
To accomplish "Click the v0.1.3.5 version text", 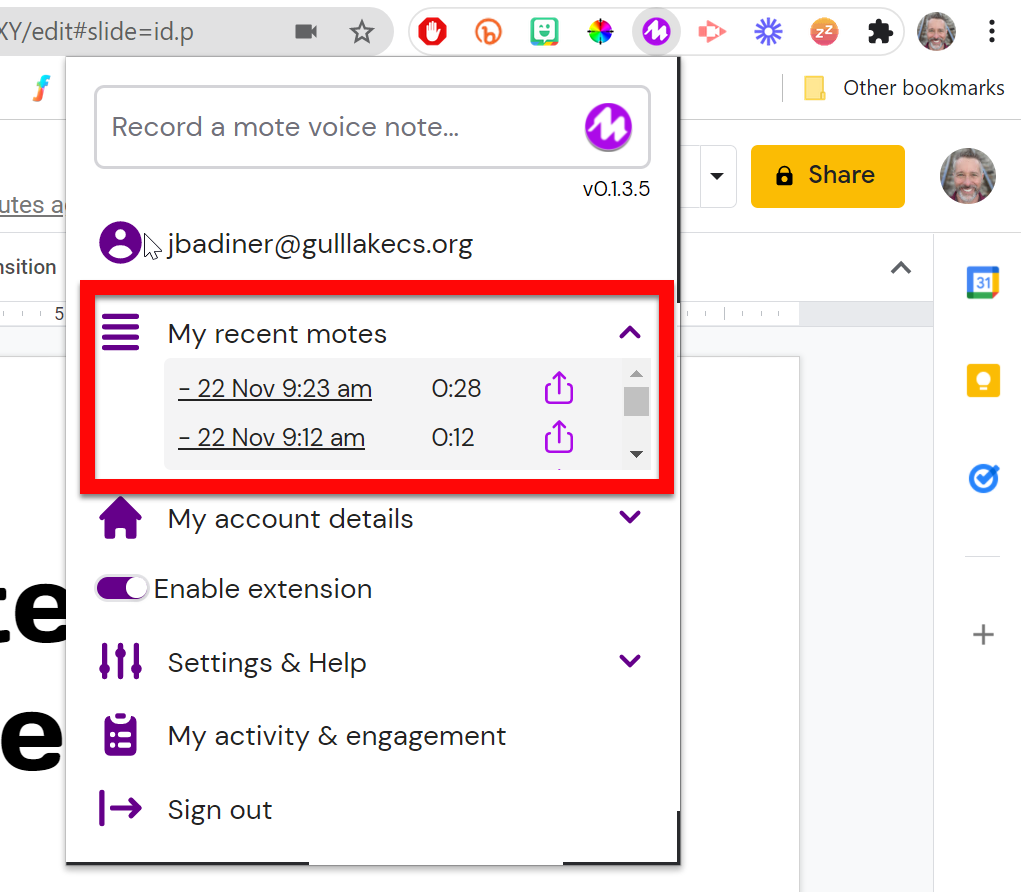I will 616,189.
